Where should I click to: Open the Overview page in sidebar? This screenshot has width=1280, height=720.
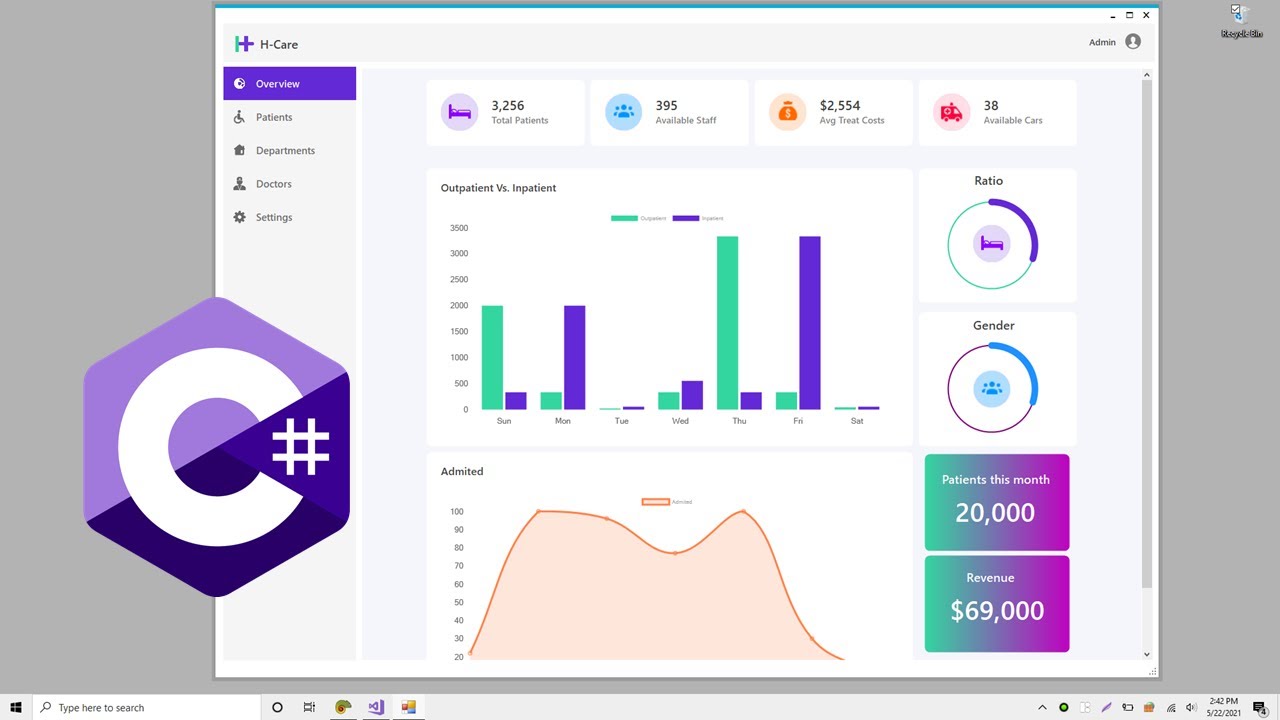tap(289, 84)
